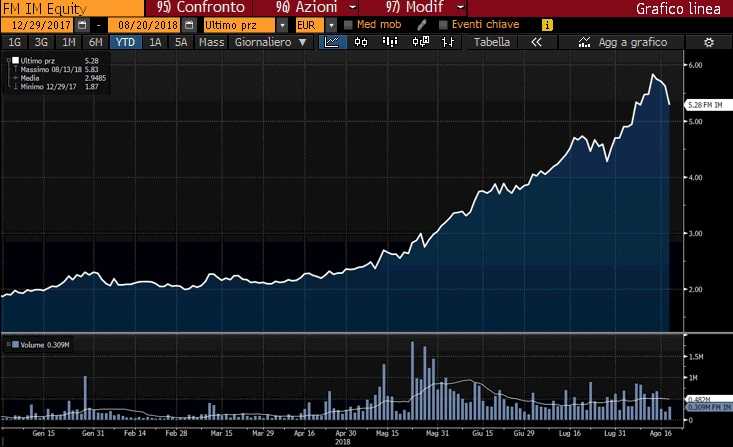Image resolution: width=733 pixels, height=447 pixels.
Task: Select the candle-volume chart type icon
Action: click(421, 42)
